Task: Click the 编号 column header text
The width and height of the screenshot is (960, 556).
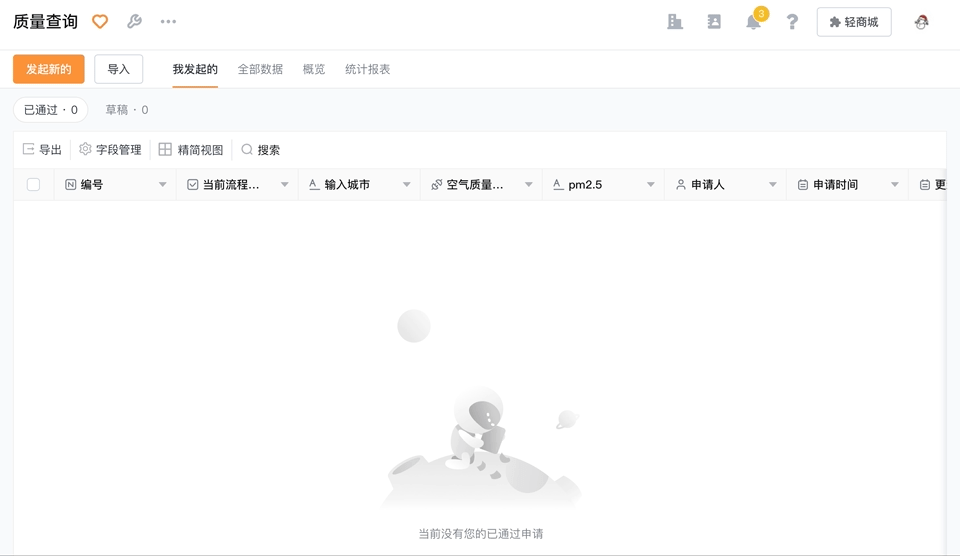Action: pyautogui.click(x=92, y=185)
